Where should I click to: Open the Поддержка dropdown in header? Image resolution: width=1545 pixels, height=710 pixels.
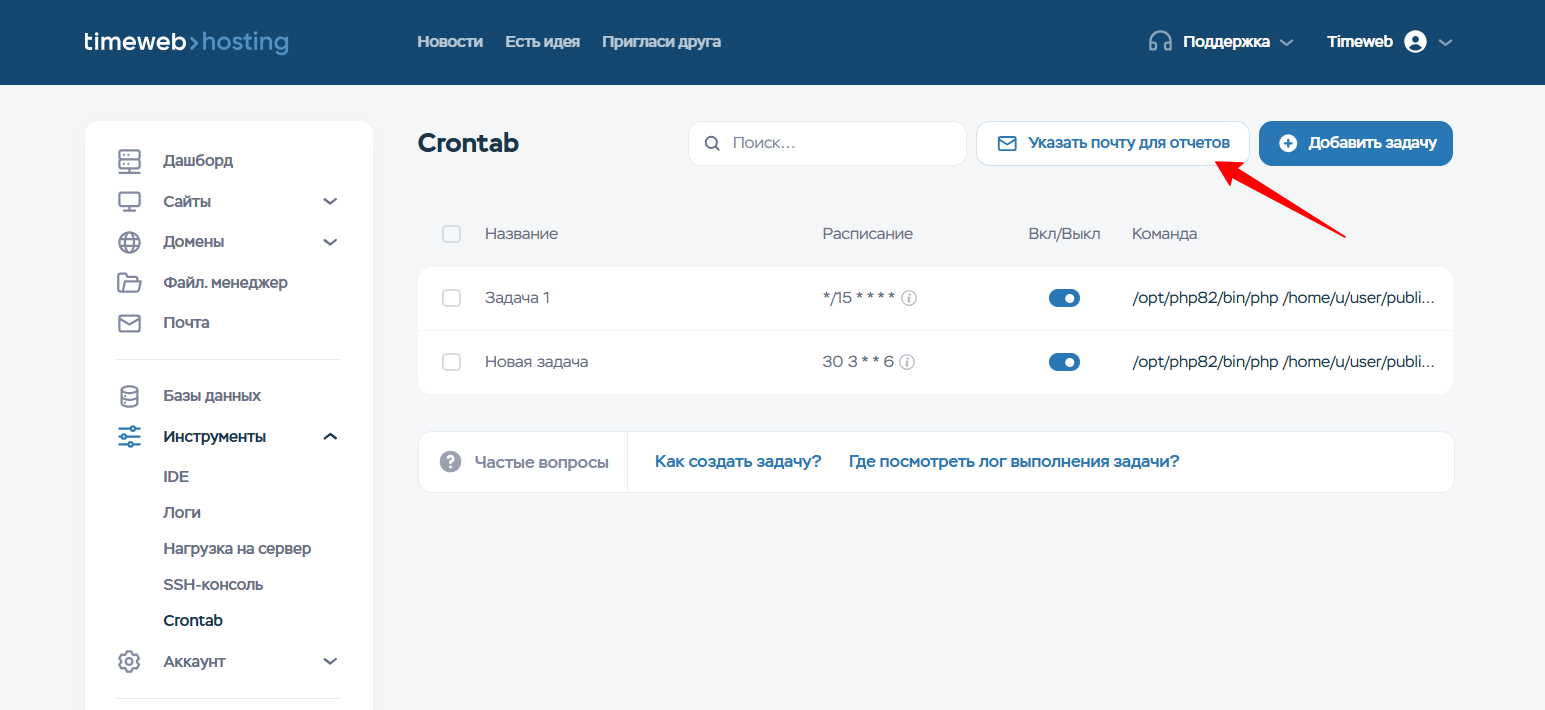(1225, 42)
